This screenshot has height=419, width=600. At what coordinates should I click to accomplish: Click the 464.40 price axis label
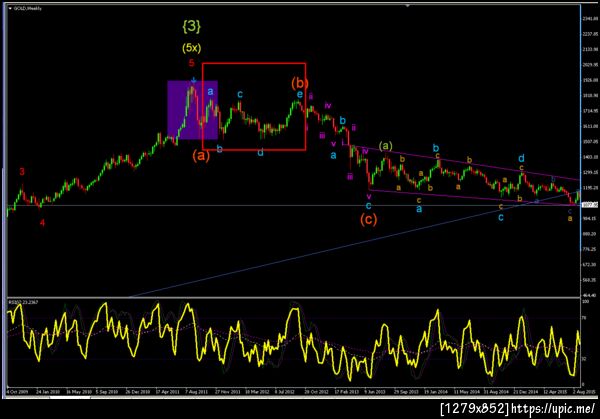click(x=590, y=295)
